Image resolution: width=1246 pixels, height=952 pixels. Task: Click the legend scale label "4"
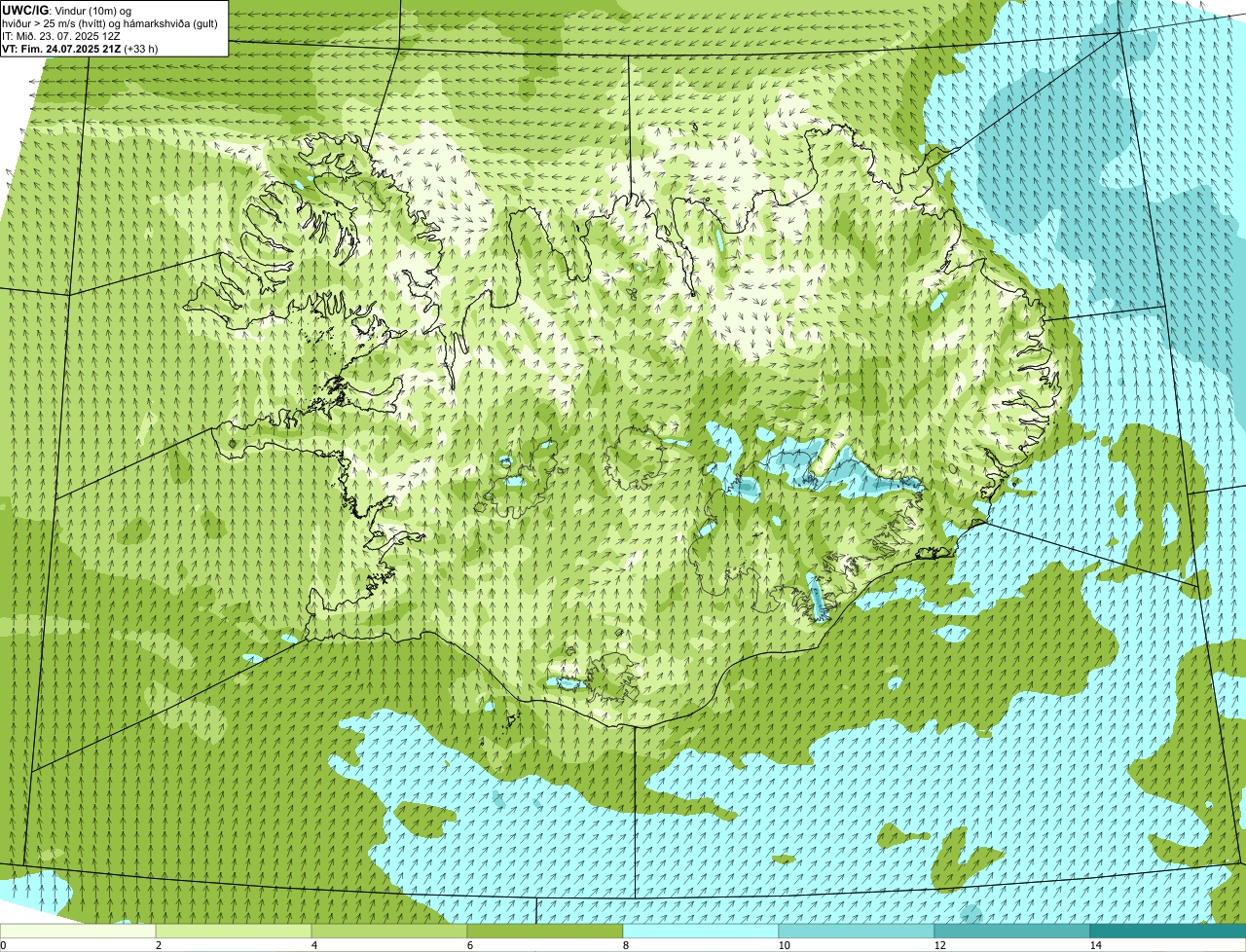[x=313, y=945]
